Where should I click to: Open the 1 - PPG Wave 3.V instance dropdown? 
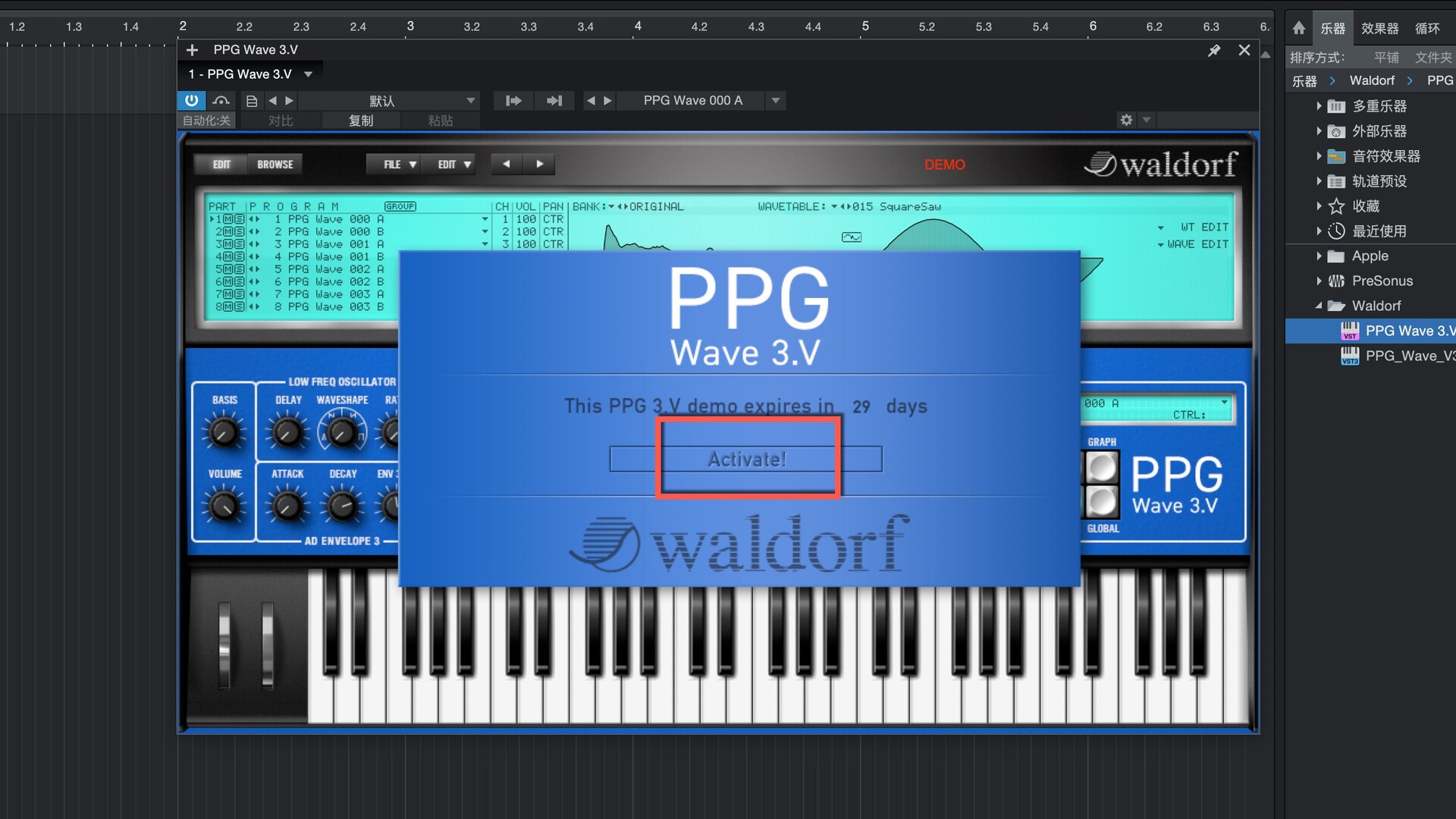click(309, 74)
